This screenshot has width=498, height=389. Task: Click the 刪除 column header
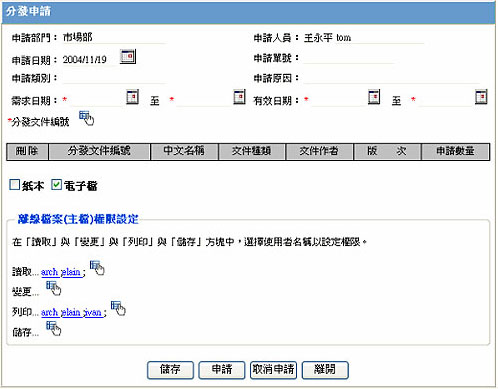[x=27, y=152]
